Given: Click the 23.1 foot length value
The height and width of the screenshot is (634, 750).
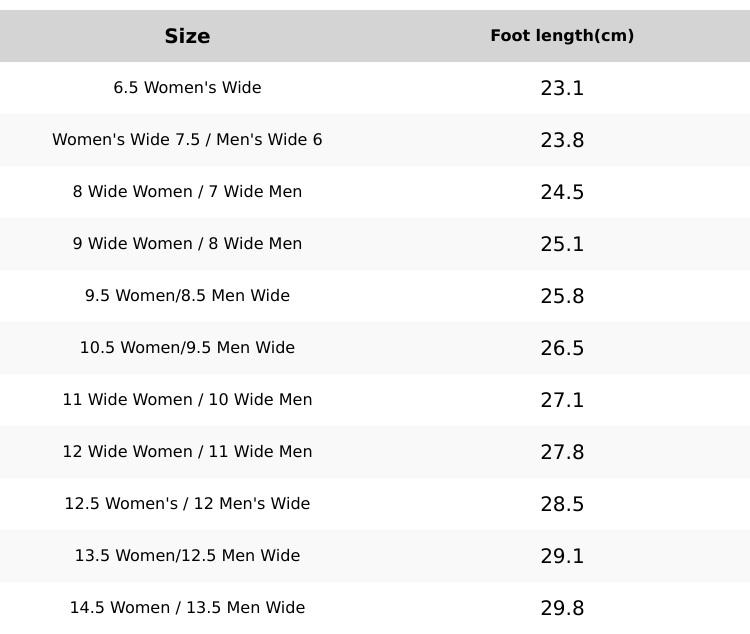Looking at the screenshot, I should coord(562,88).
